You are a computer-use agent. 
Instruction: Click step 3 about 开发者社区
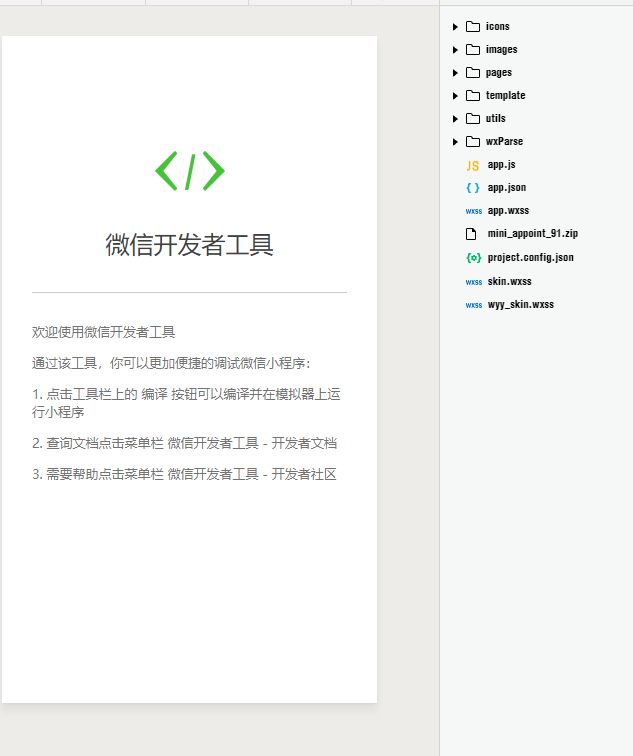click(184, 474)
